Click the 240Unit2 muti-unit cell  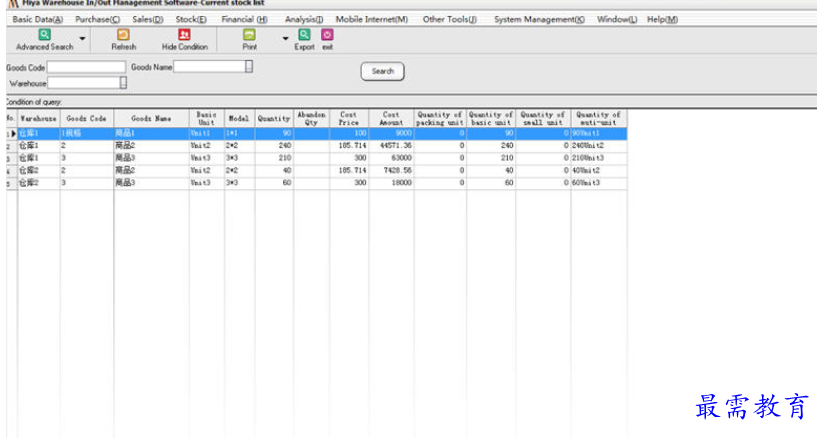point(599,145)
